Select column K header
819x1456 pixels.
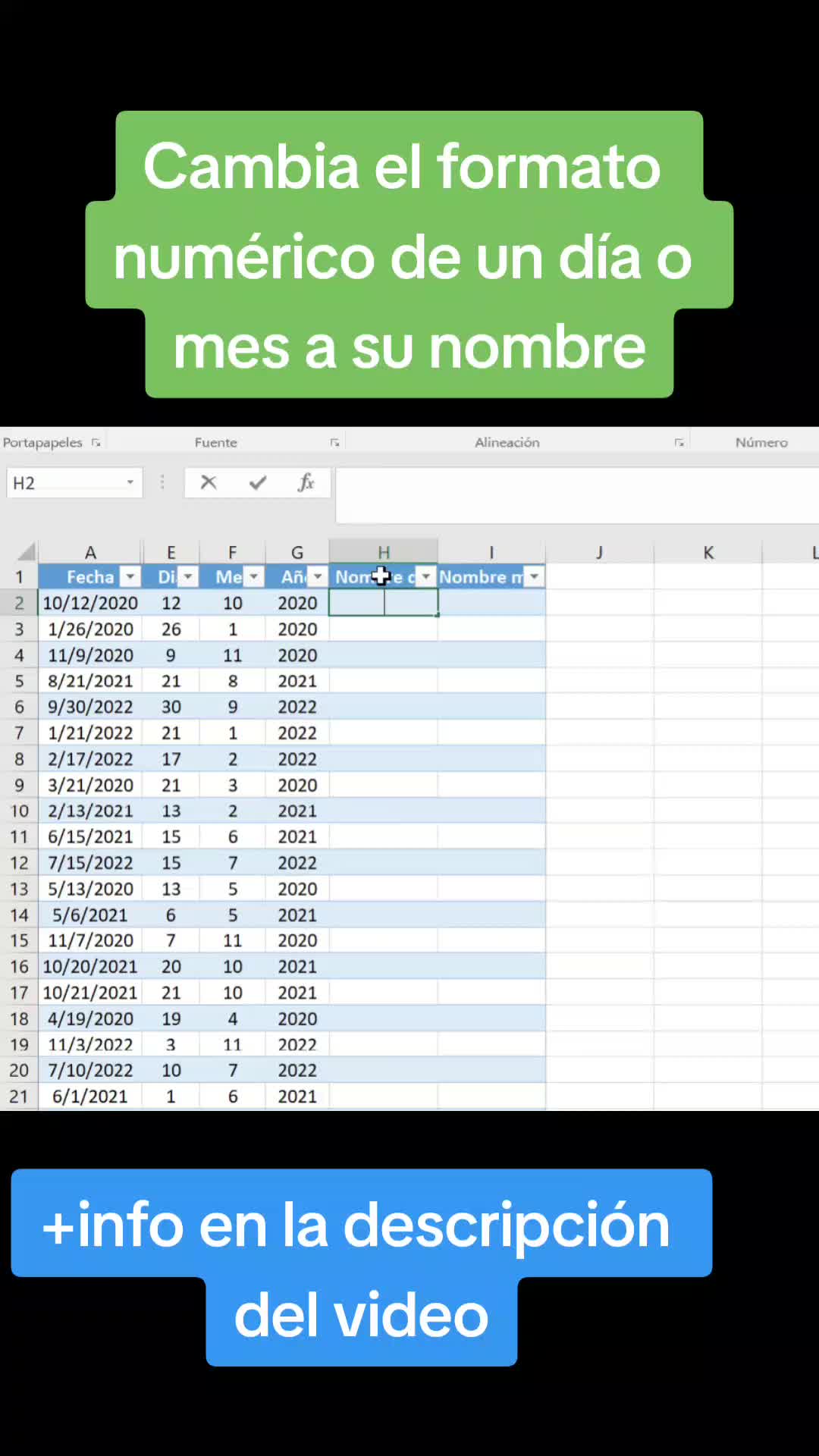708,552
